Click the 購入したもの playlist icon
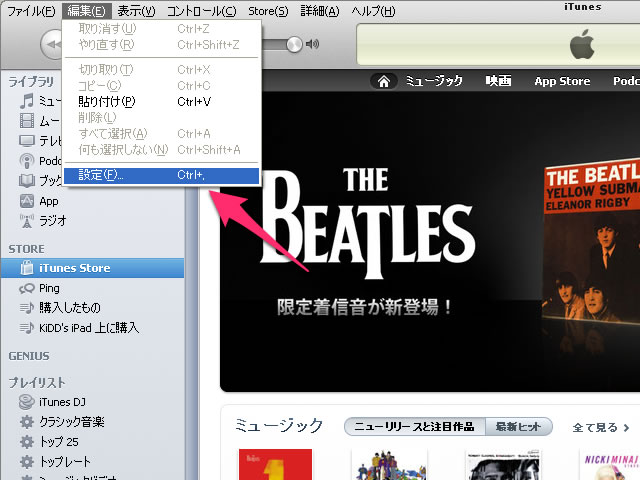Image resolution: width=640 pixels, height=480 pixels. coord(27,308)
